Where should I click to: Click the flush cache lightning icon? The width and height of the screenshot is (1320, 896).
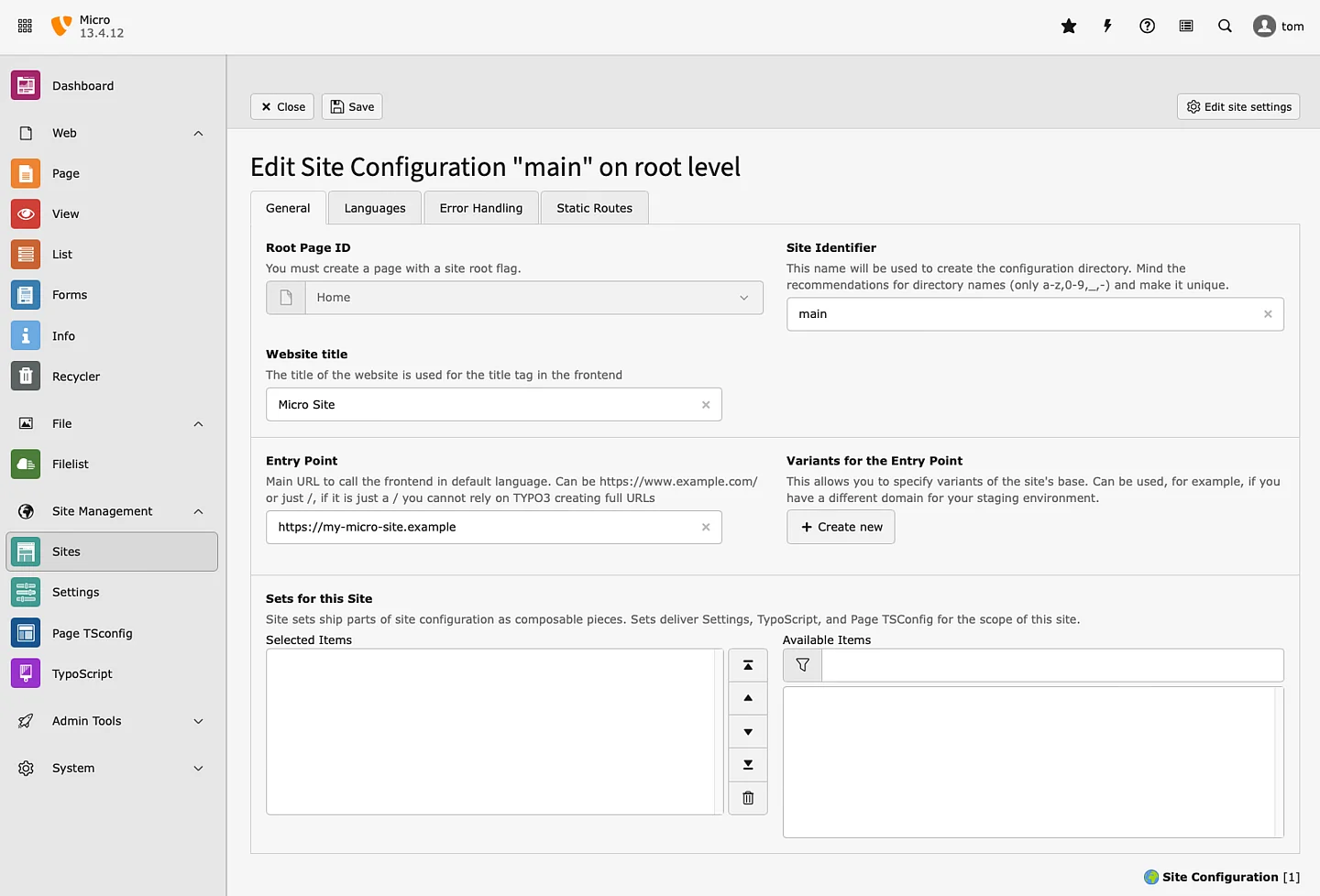(x=1107, y=27)
